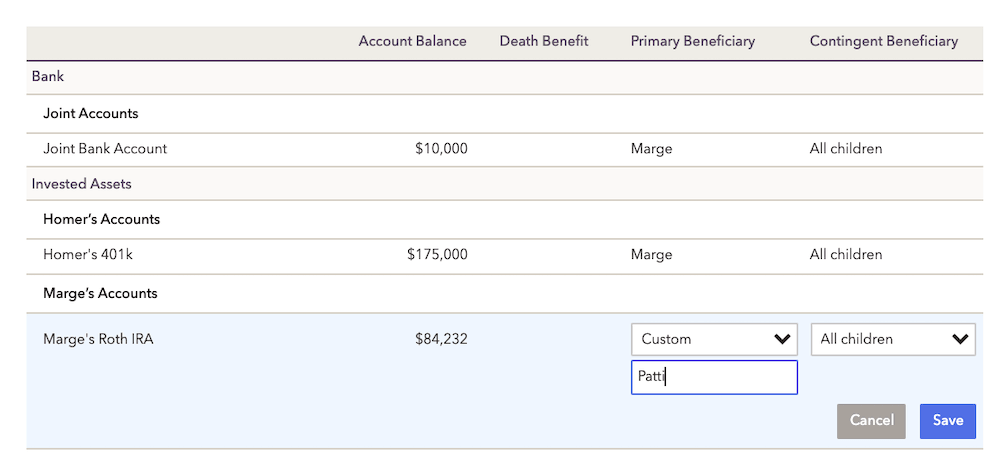Click the Bank section heading
The width and height of the screenshot is (1008, 462).
(x=48, y=76)
